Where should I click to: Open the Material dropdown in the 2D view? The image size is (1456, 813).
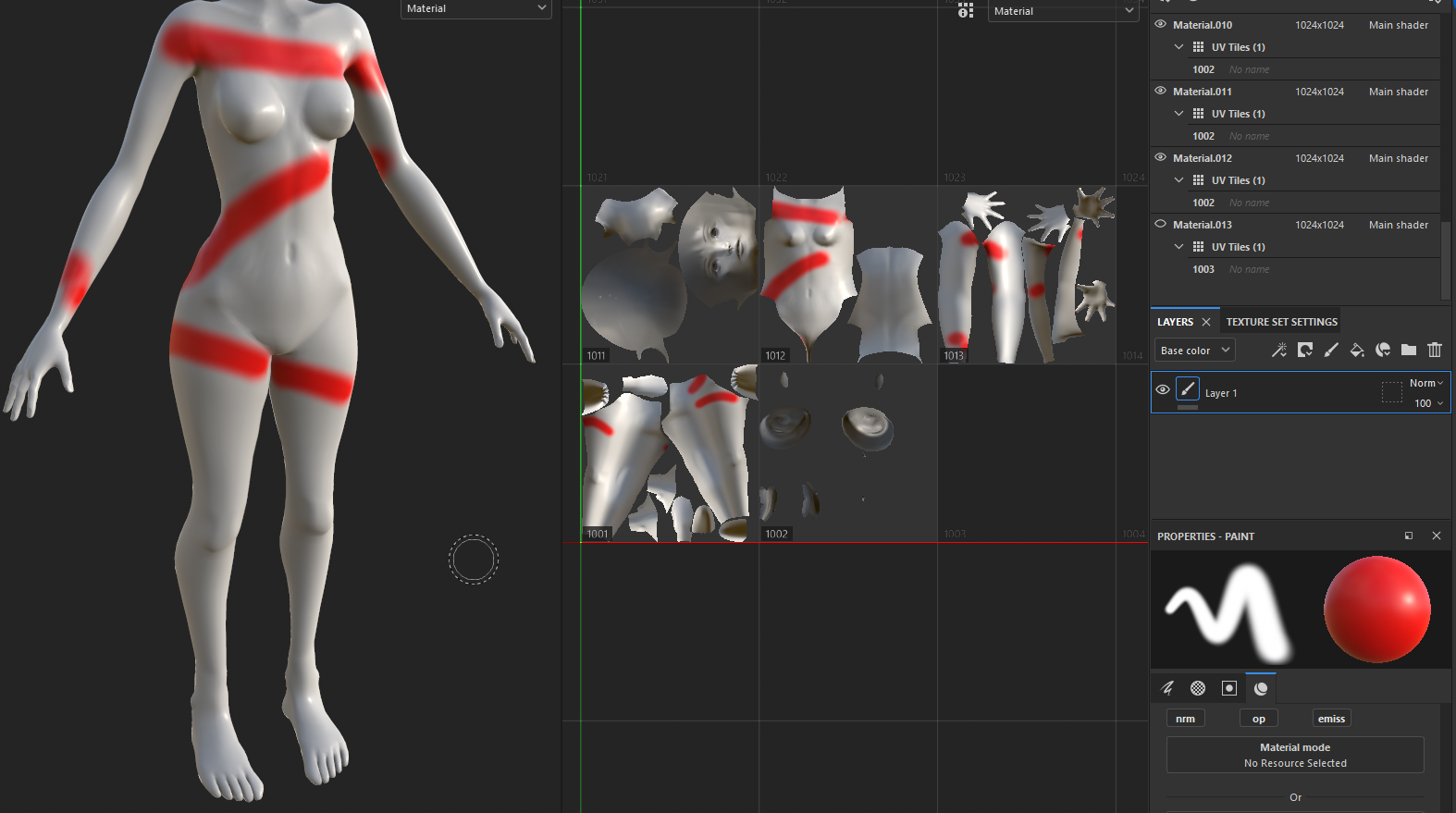1063,11
